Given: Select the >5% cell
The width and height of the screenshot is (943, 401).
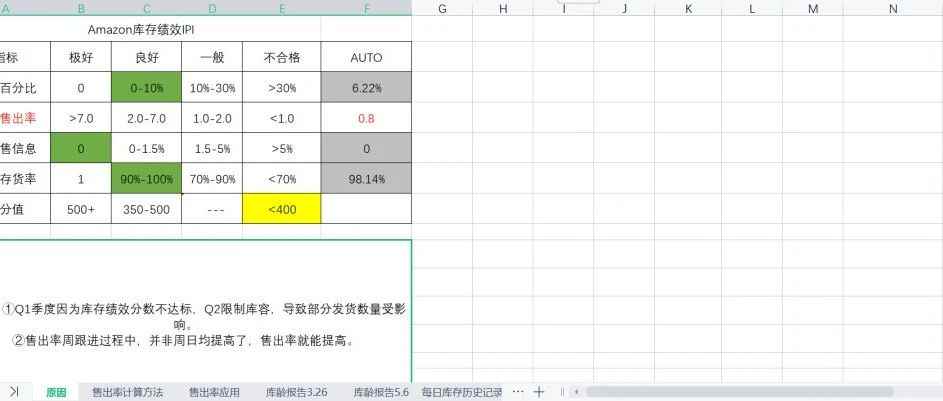Looking at the screenshot, I should click(281, 148).
